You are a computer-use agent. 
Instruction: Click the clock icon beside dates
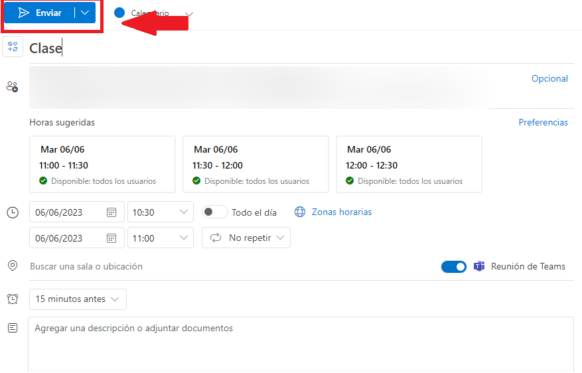coord(13,213)
